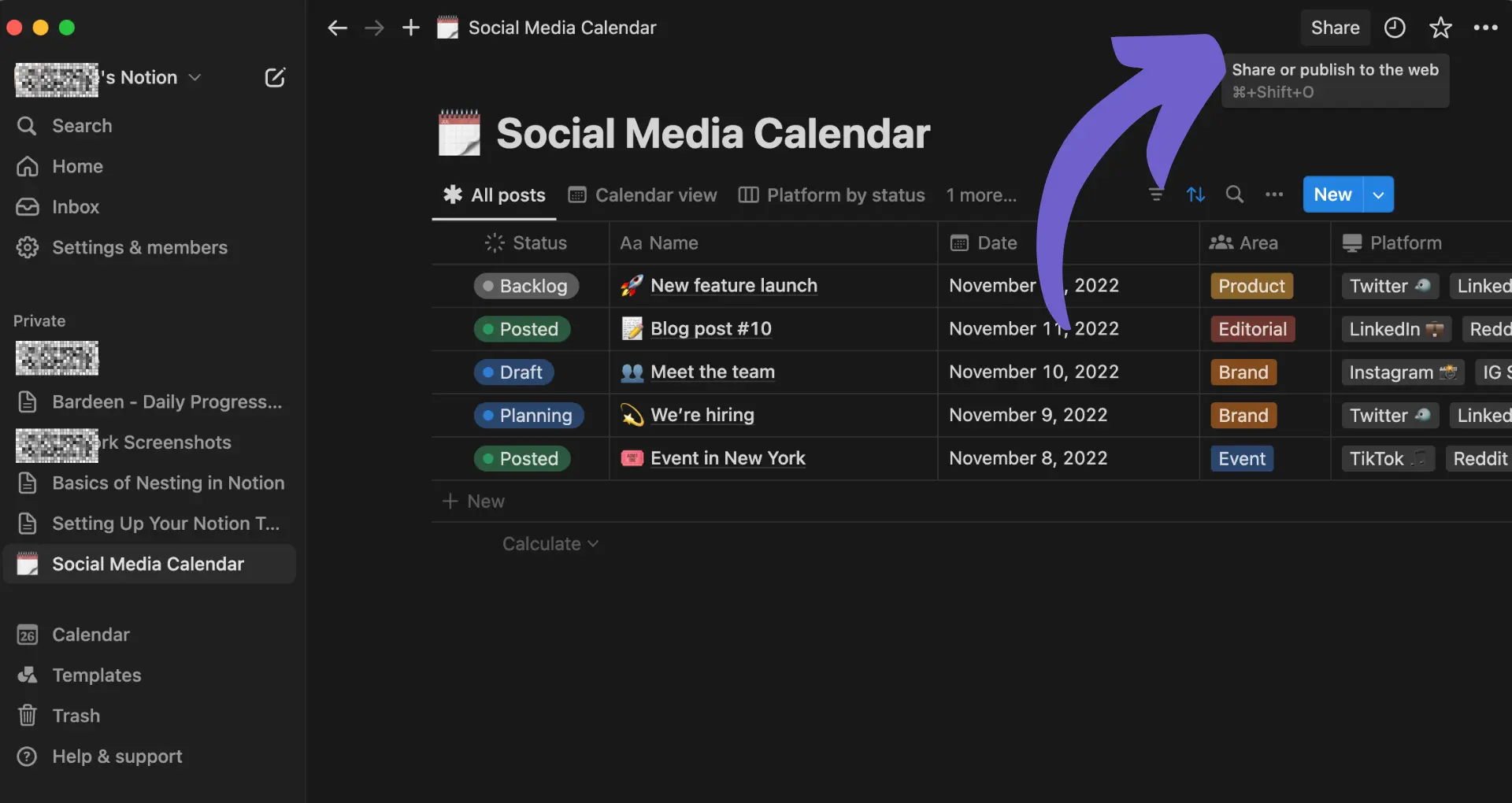Click the rocket icon of New feature launch

click(632, 286)
